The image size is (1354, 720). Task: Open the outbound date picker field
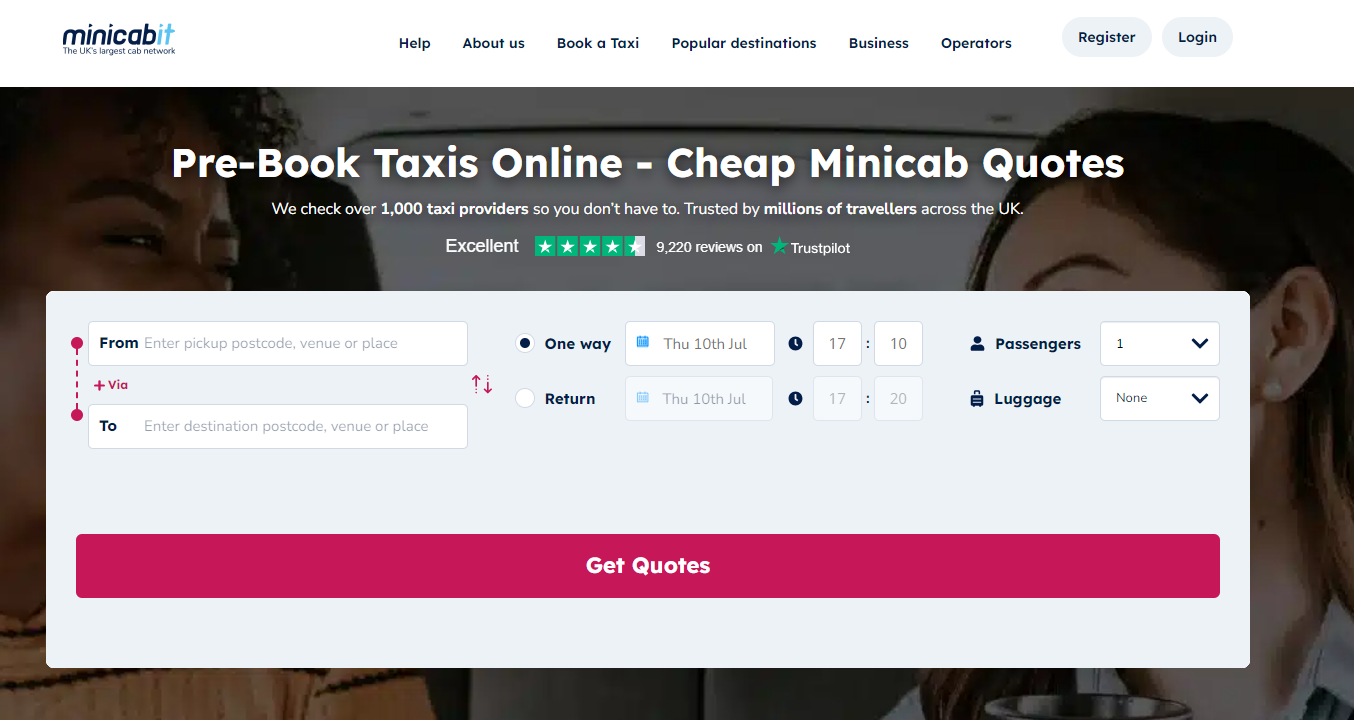(700, 343)
